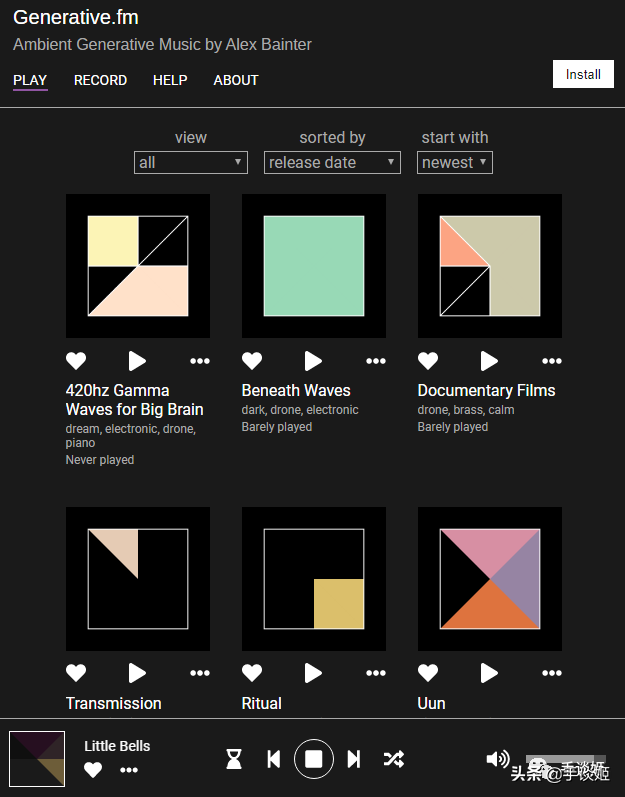Like the Ritual piece with heart icon
This screenshot has height=797, width=625.
tap(252, 673)
